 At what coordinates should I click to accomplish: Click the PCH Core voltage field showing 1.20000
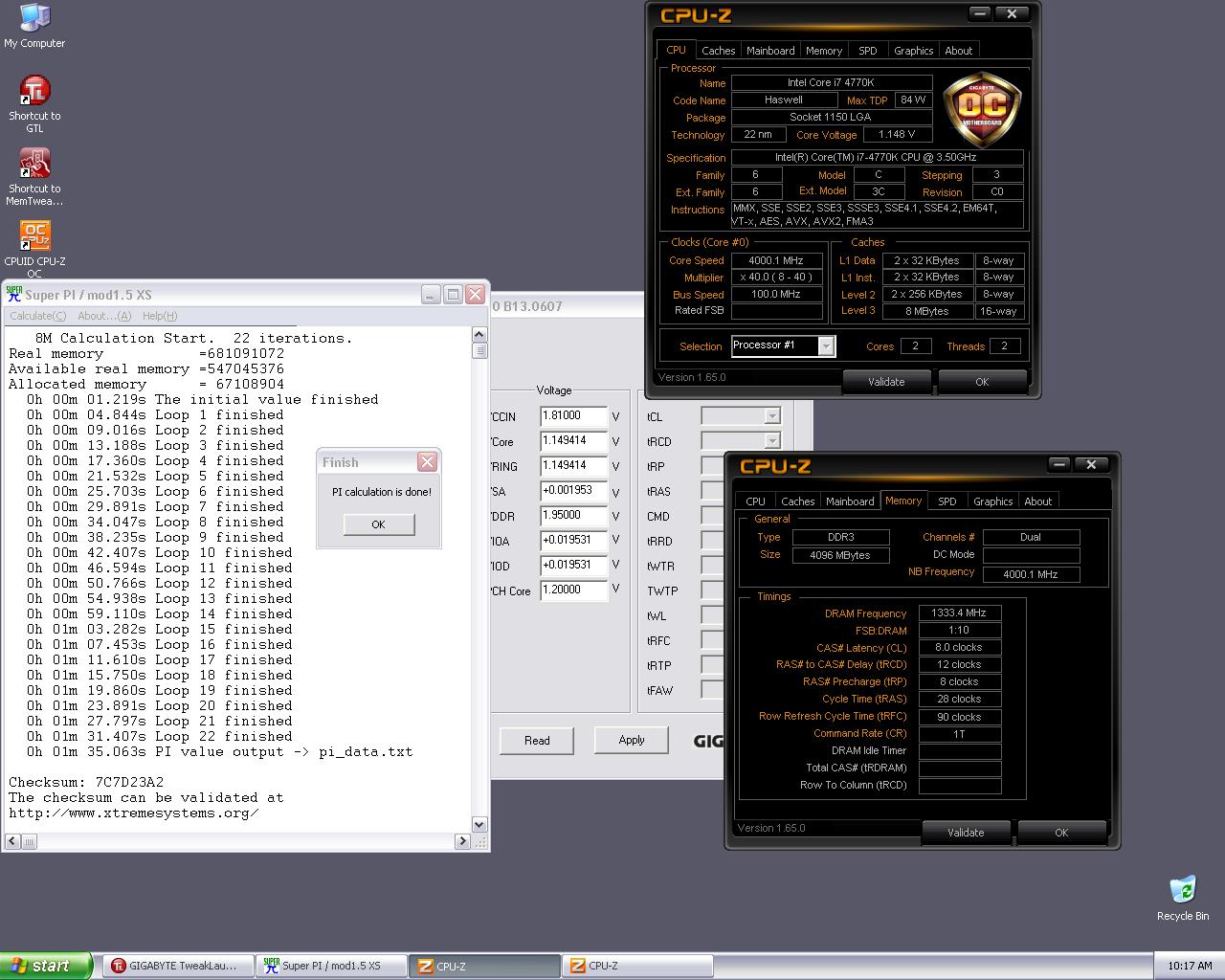574,590
